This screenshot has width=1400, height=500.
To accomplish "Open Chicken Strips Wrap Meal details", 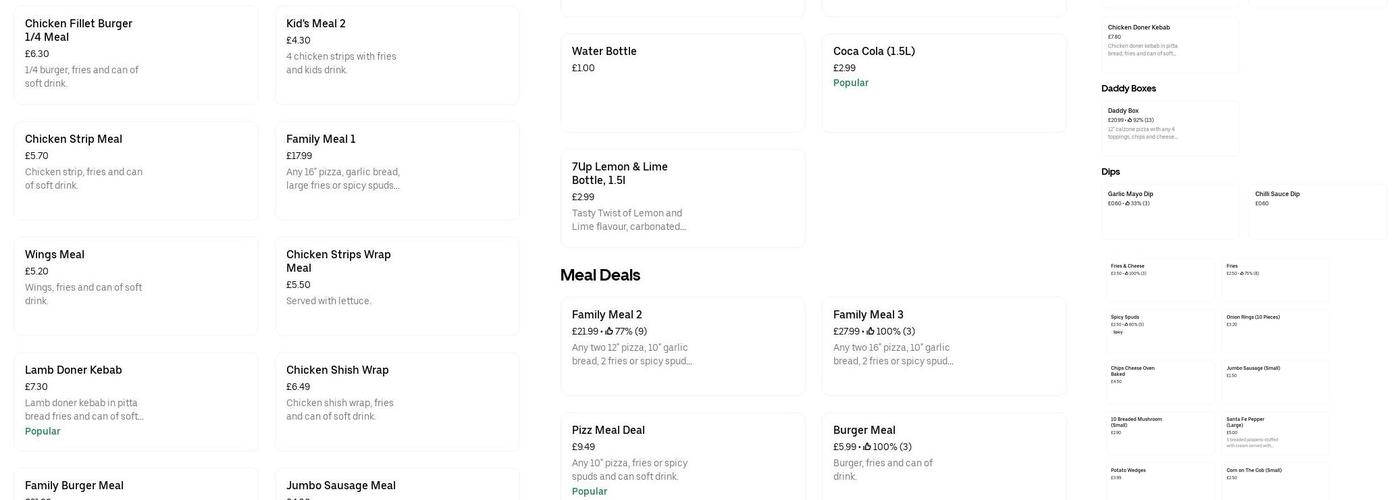I will pos(396,285).
